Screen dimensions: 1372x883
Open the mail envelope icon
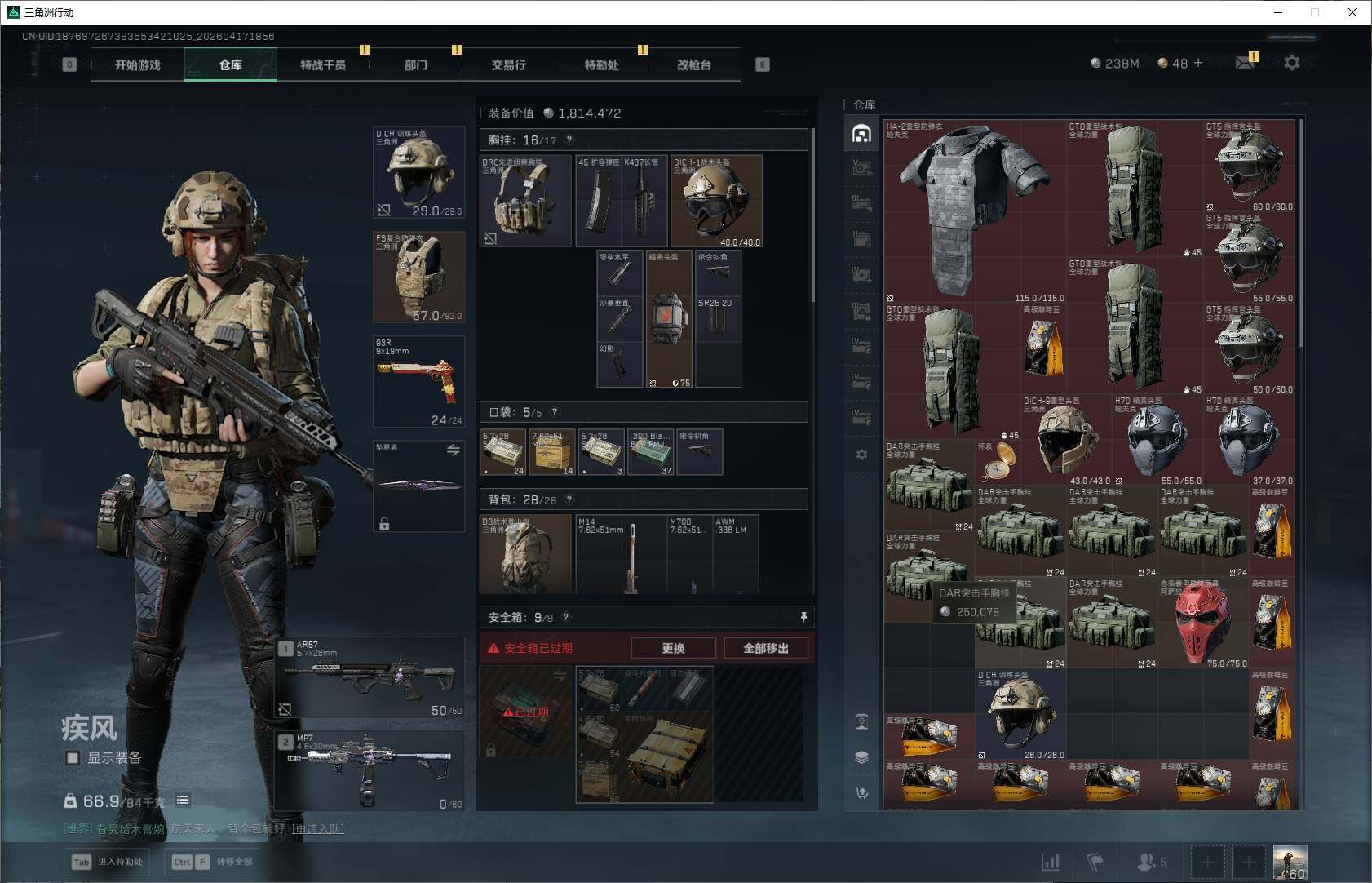tap(1245, 63)
